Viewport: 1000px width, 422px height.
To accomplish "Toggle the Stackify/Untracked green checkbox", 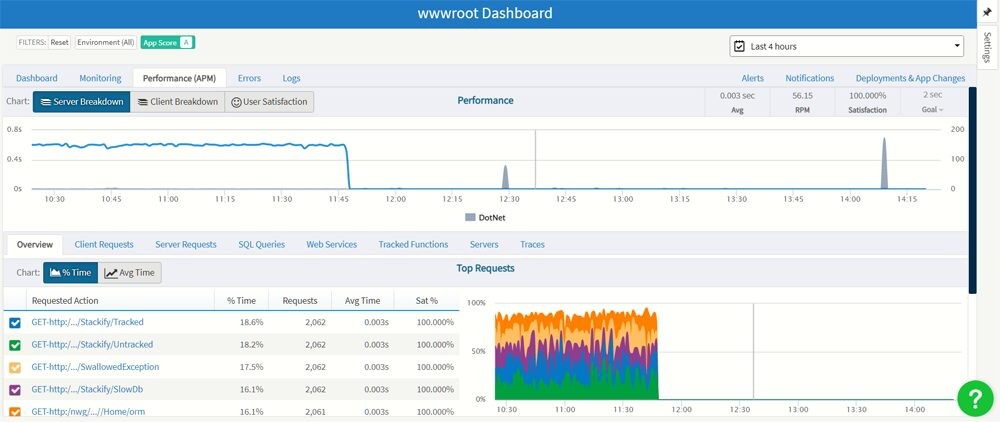I will point(15,344).
